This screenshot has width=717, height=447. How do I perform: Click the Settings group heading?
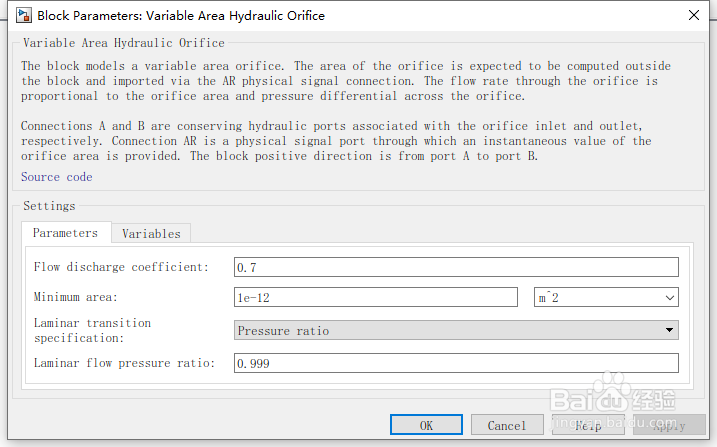tap(49, 206)
